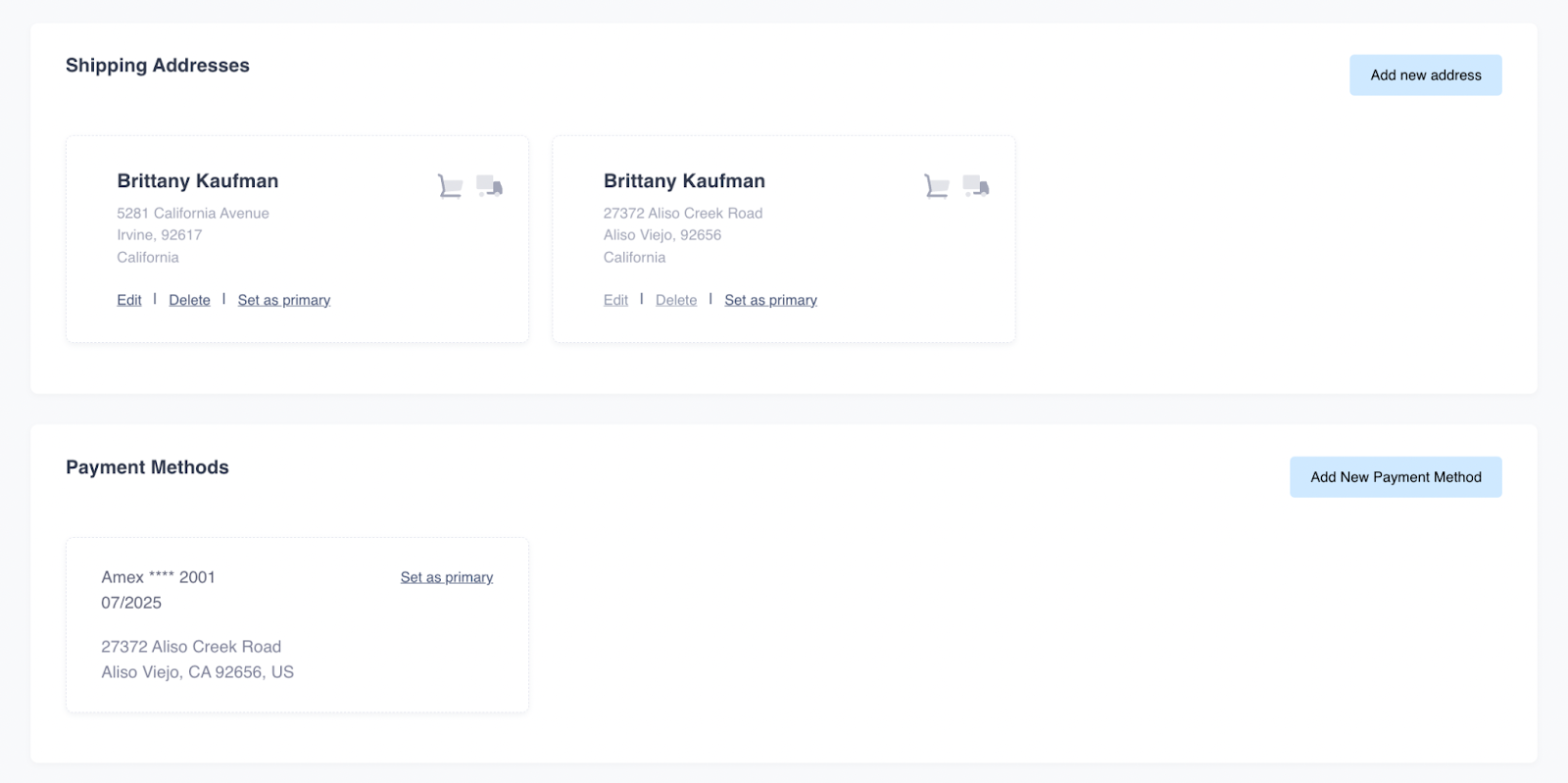Click the delivery truck icon on the Irvine address

click(x=489, y=185)
